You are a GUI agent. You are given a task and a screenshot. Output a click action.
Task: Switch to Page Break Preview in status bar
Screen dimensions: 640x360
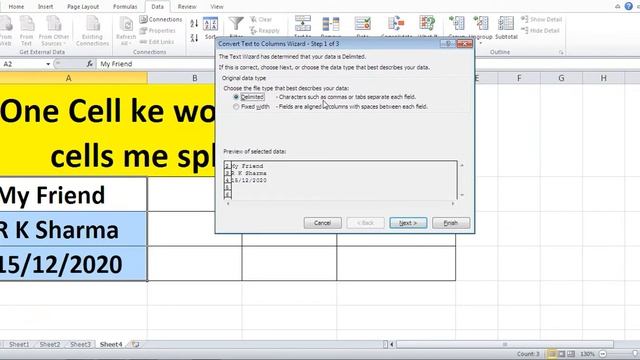pyautogui.click(x=571, y=354)
